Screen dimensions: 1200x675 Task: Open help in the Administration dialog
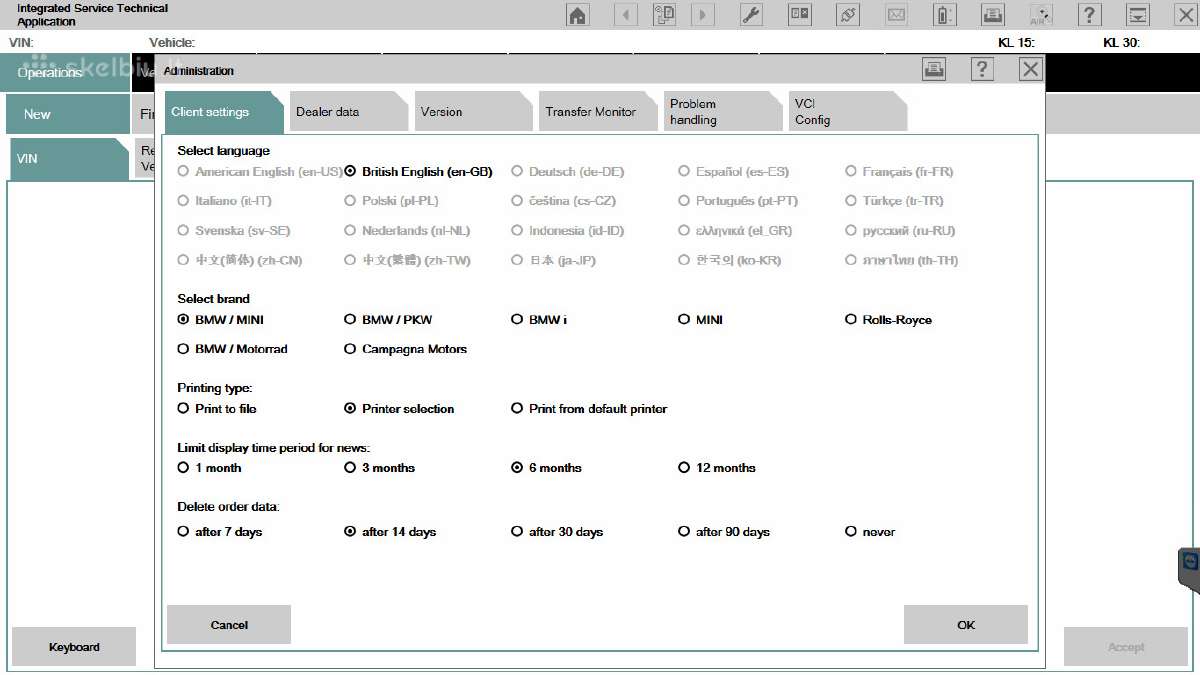tap(982, 69)
